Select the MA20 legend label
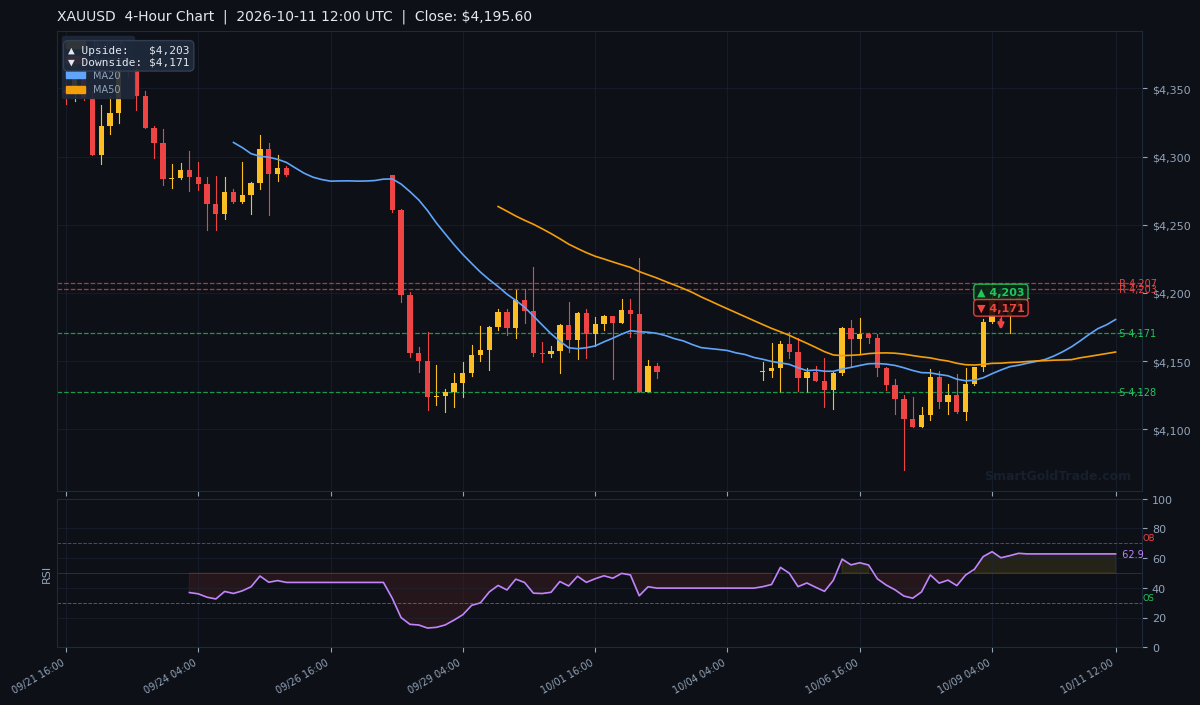The image size is (1200, 705). coord(107,75)
